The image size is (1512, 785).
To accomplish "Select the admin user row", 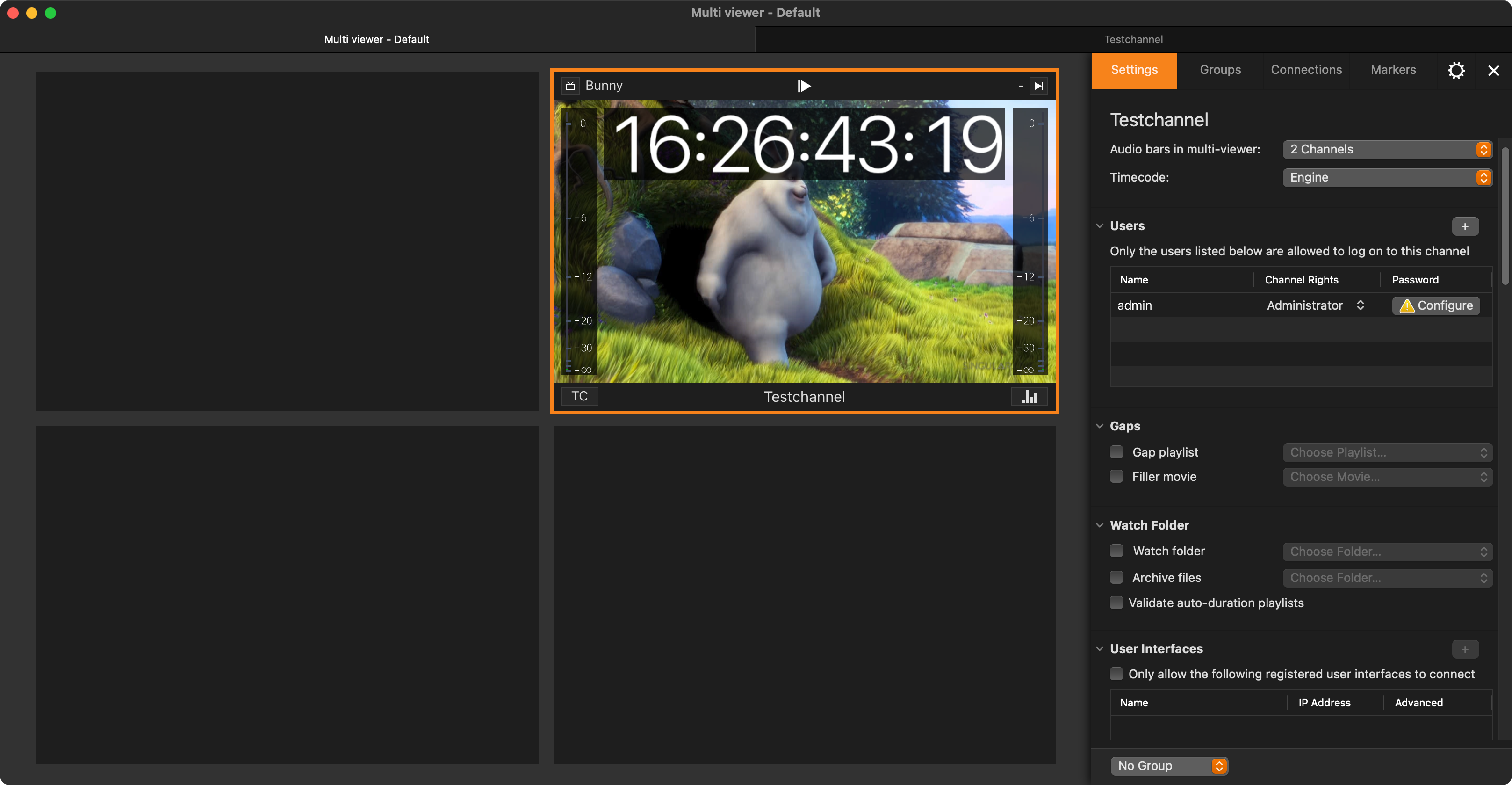I will [x=1301, y=305].
